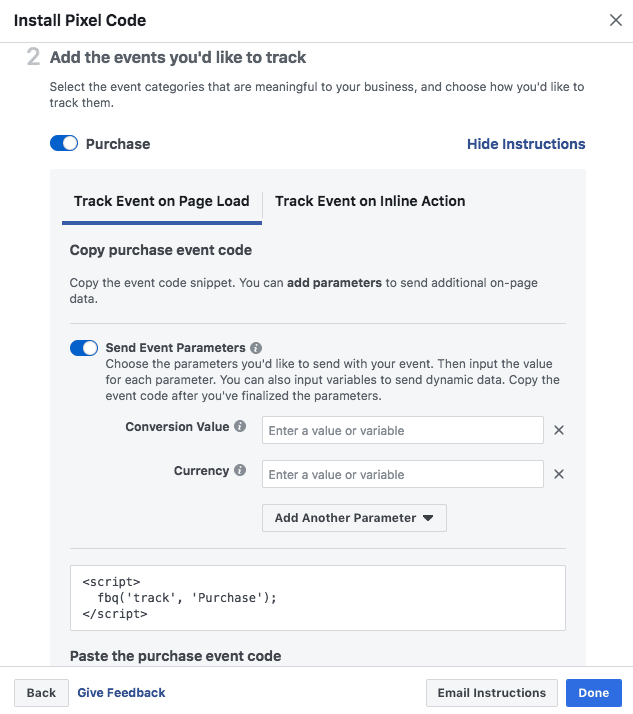Open the add parameters link

(x=334, y=283)
